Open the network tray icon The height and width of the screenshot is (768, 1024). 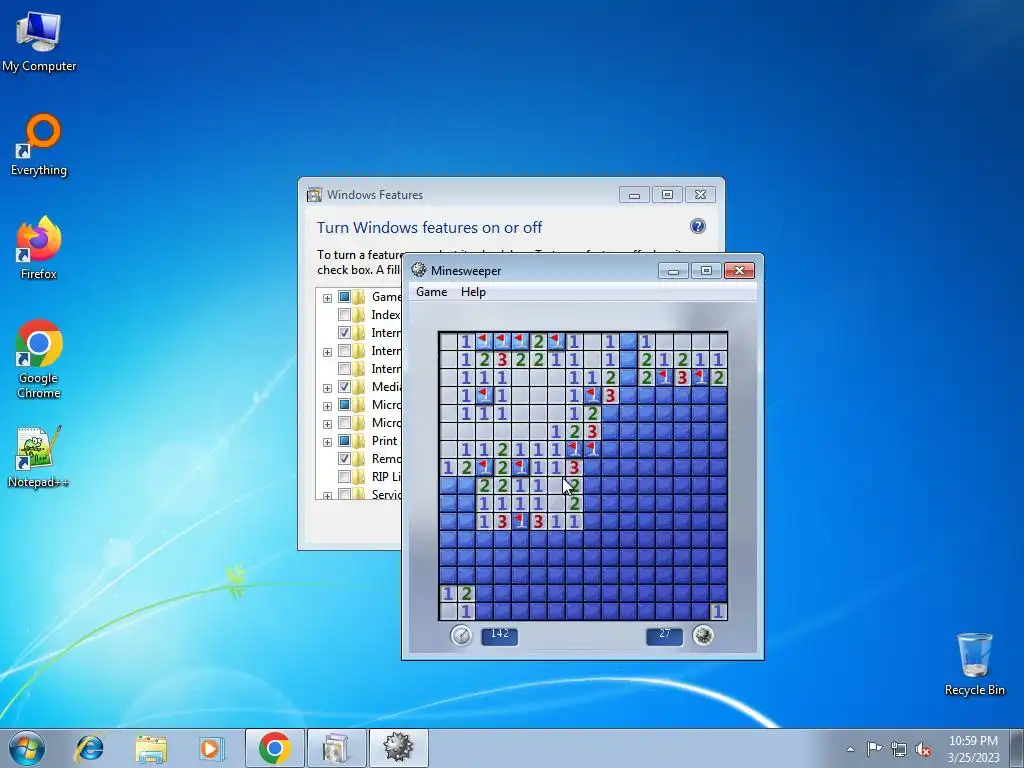click(x=899, y=749)
